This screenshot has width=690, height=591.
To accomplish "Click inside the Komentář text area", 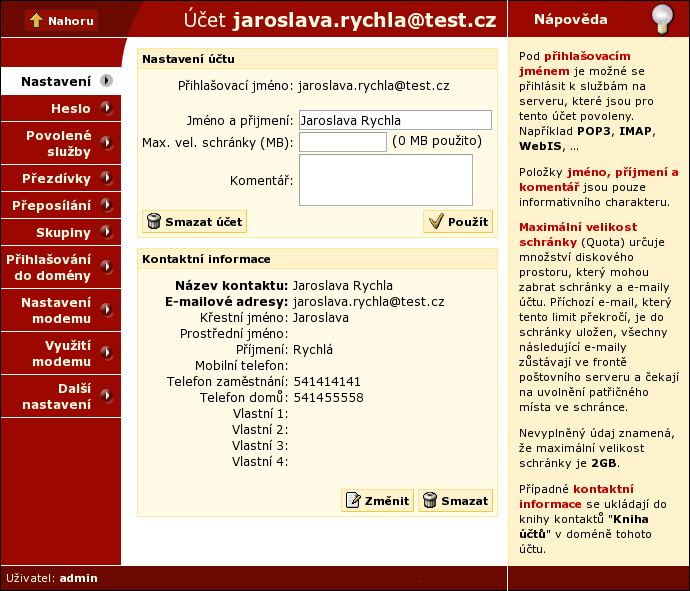I will (x=385, y=179).
